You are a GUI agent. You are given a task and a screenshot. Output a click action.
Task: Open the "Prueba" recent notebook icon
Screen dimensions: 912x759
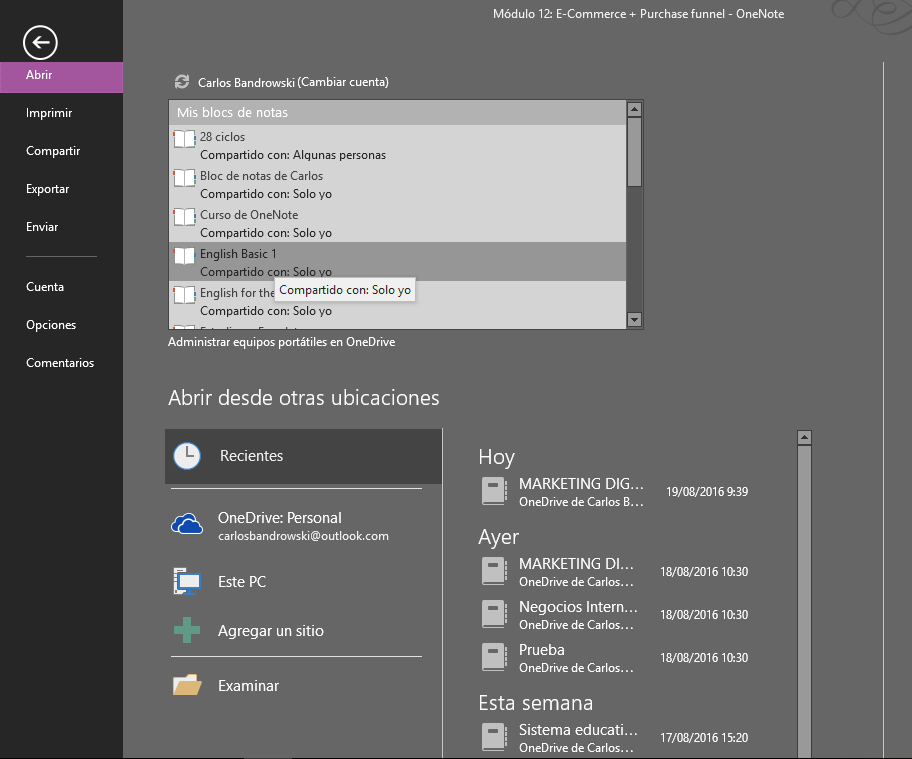click(x=494, y=656)
